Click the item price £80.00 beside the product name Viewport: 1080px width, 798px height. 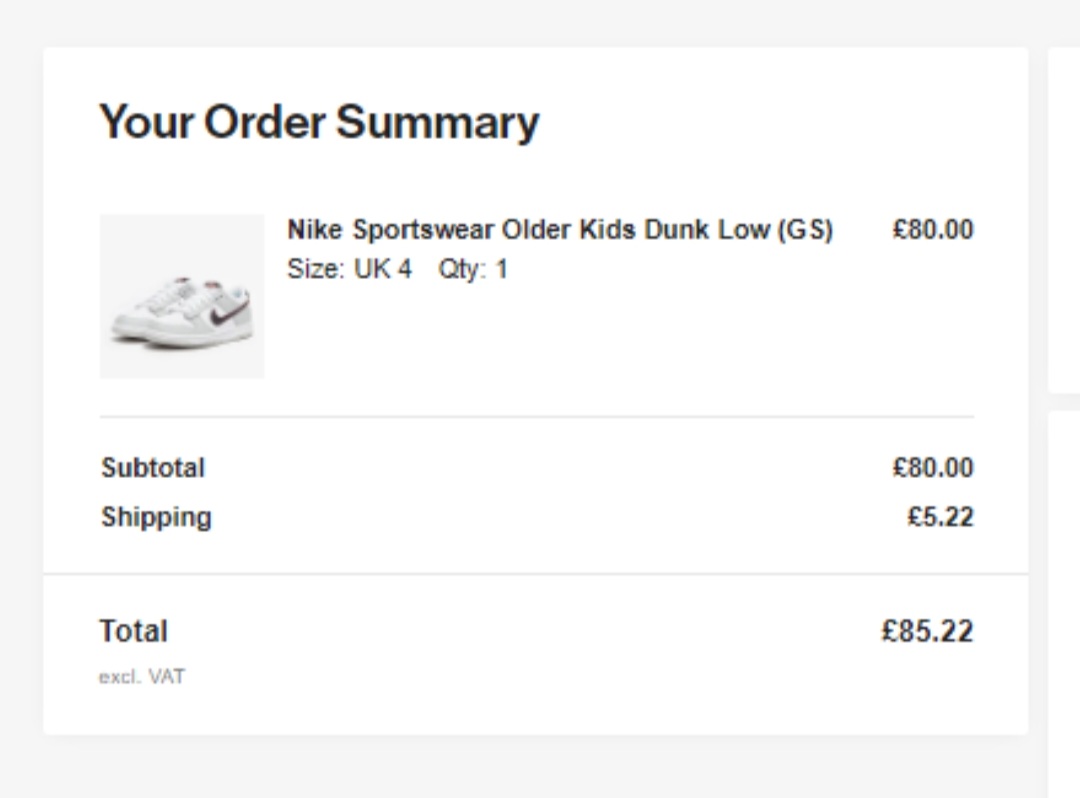[x=932, y=230]
